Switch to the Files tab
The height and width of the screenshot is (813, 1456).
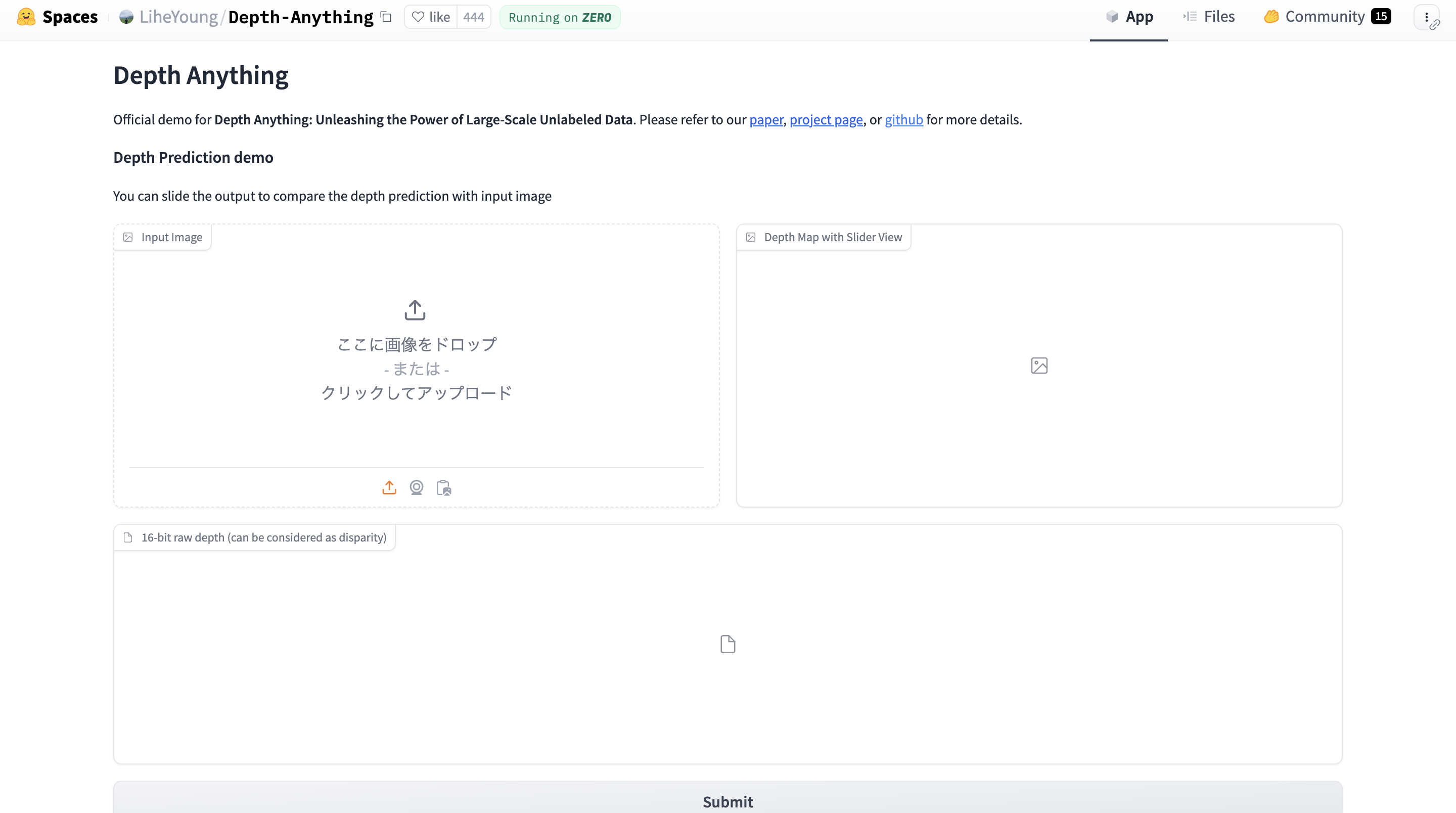click(1208, 17)
